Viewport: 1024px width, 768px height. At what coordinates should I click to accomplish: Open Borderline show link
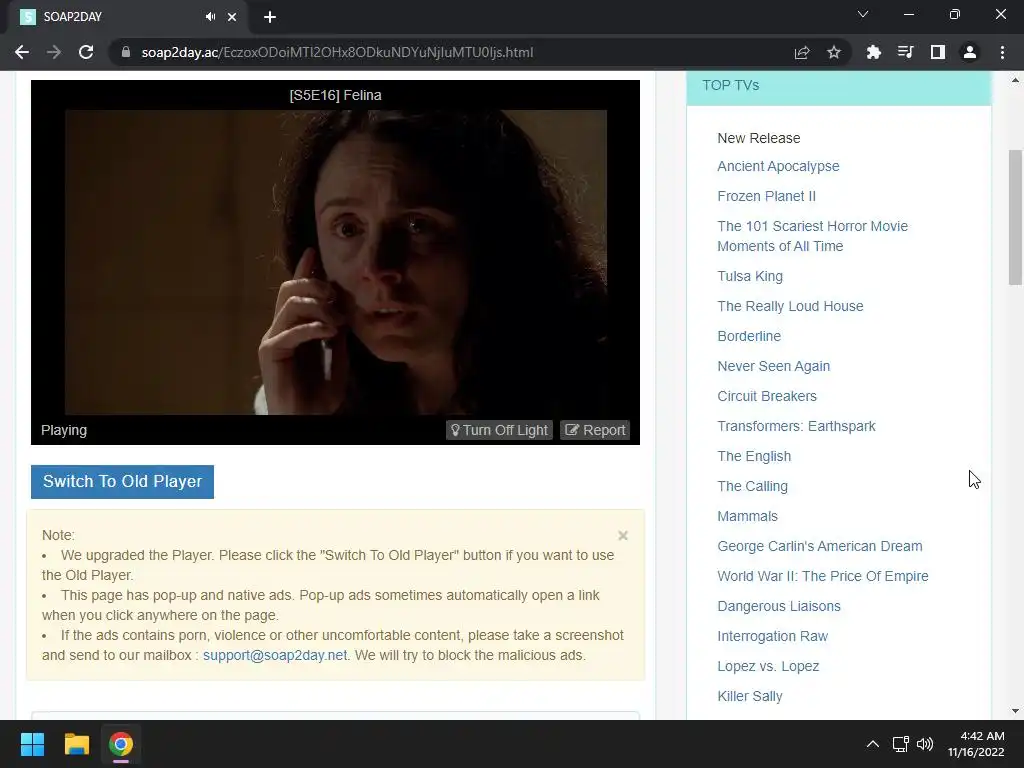(749, 336)
